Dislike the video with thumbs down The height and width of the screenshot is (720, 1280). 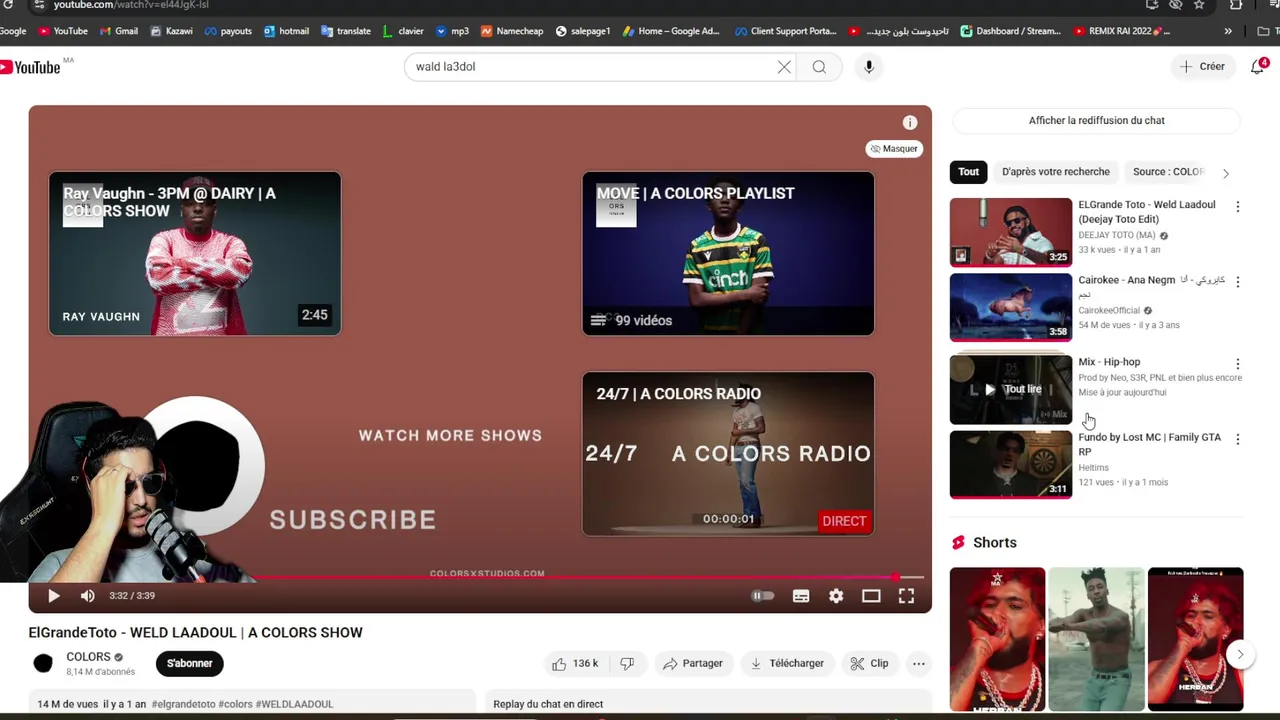627,663
